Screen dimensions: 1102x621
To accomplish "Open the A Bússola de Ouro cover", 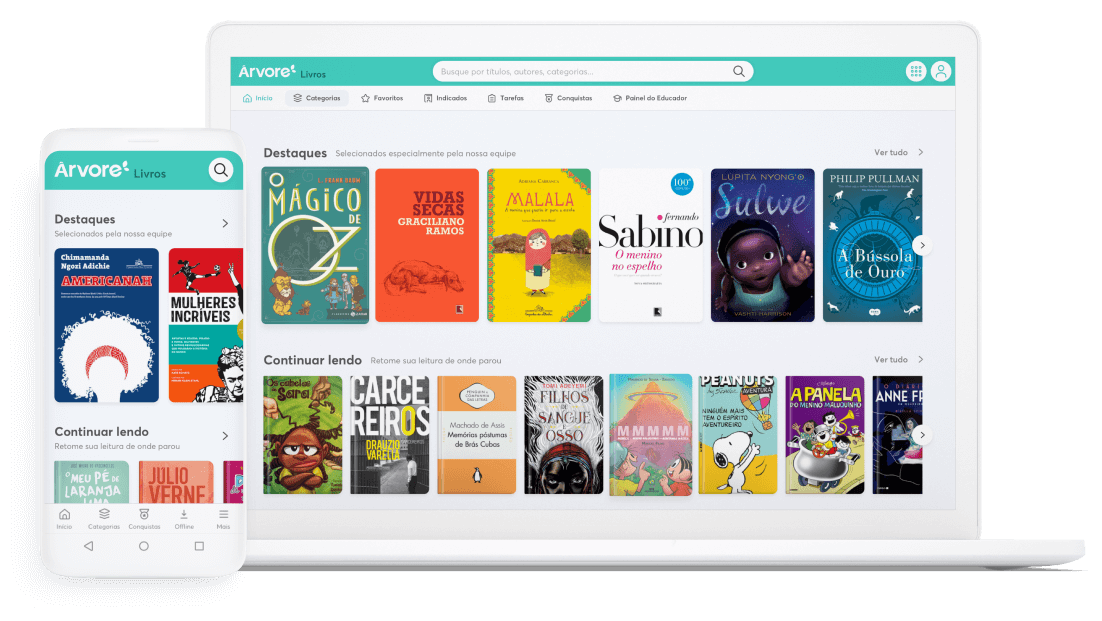I will click(x=873, y=245).
